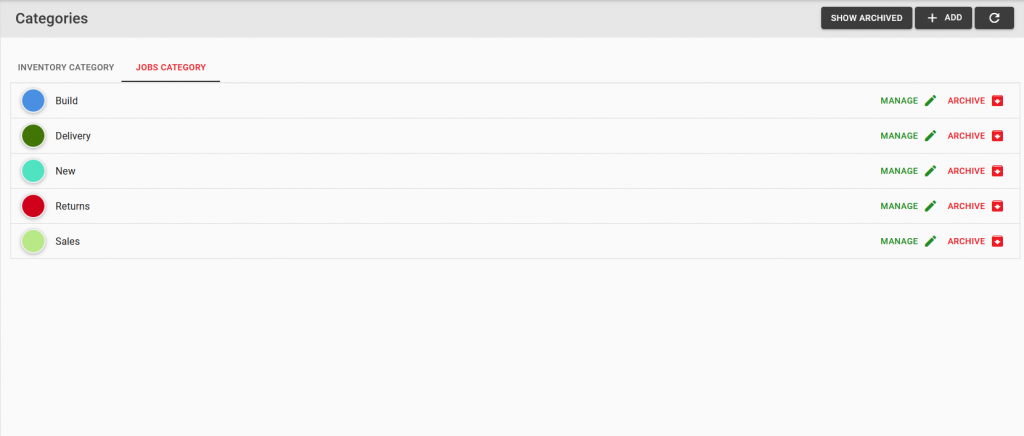This screenshot has height=436, width=1024.
Task: Click the archive box icon for Returns
Action: 997,206
